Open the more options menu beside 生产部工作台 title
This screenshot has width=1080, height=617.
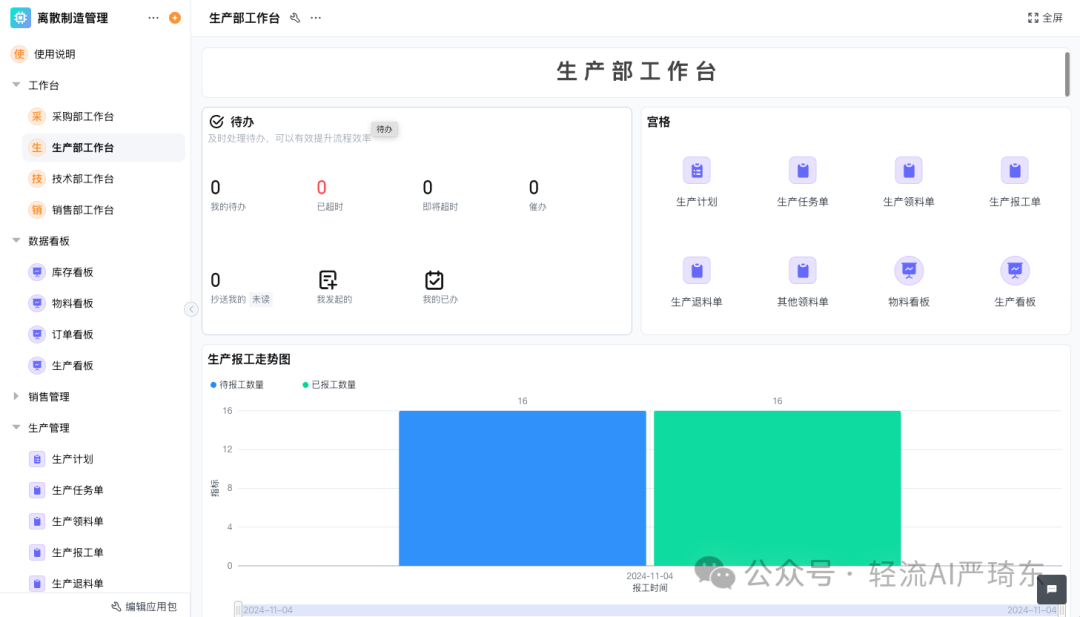tap(316, 17)
